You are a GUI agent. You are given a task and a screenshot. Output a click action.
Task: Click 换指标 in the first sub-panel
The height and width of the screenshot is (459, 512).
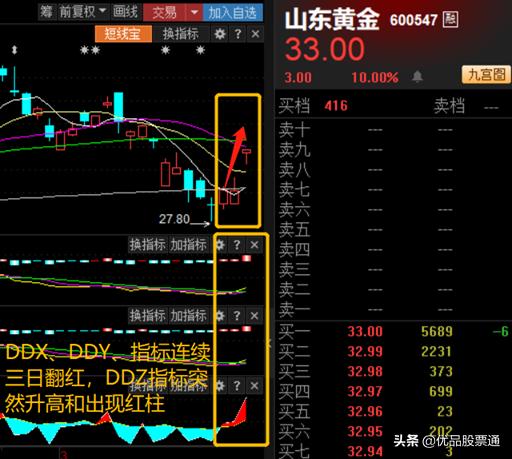point(147,245)
